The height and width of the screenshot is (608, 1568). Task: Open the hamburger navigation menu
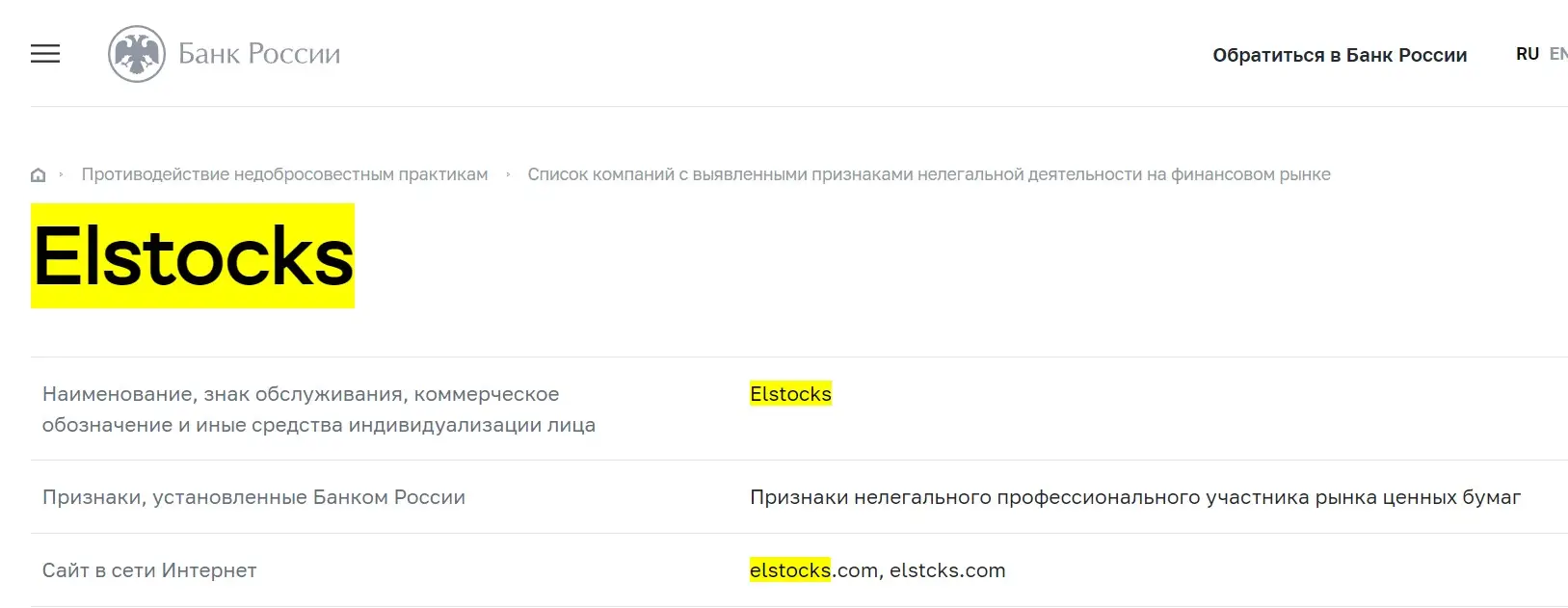click(x=44, y=54)
